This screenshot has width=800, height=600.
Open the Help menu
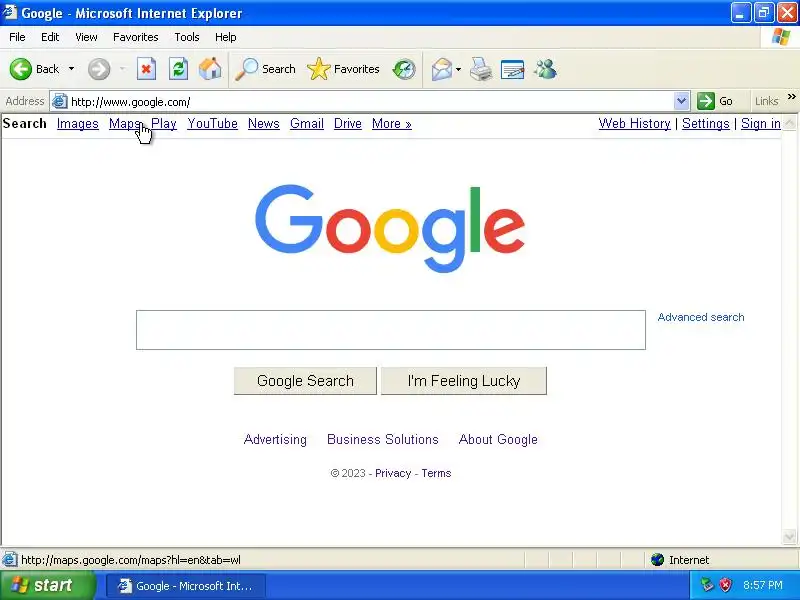226,37
